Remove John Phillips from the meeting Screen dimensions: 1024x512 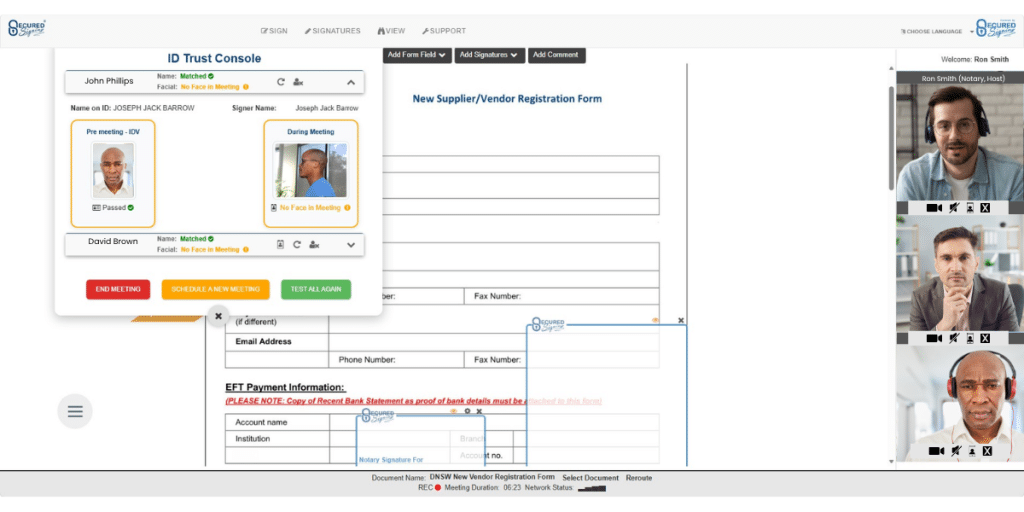[x=298, y=82]
